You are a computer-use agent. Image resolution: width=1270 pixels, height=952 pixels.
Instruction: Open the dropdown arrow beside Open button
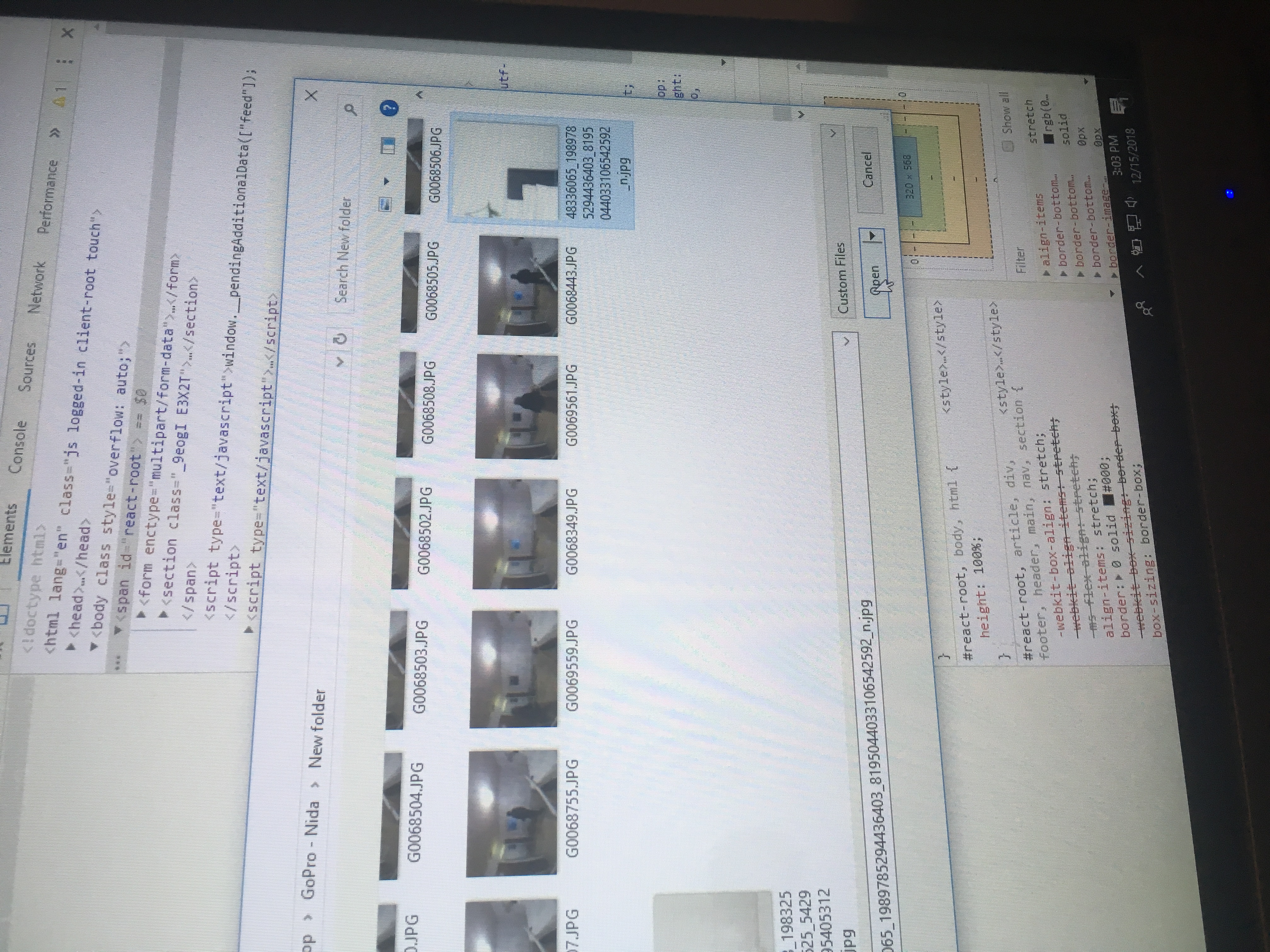click(x=872, y=235)
